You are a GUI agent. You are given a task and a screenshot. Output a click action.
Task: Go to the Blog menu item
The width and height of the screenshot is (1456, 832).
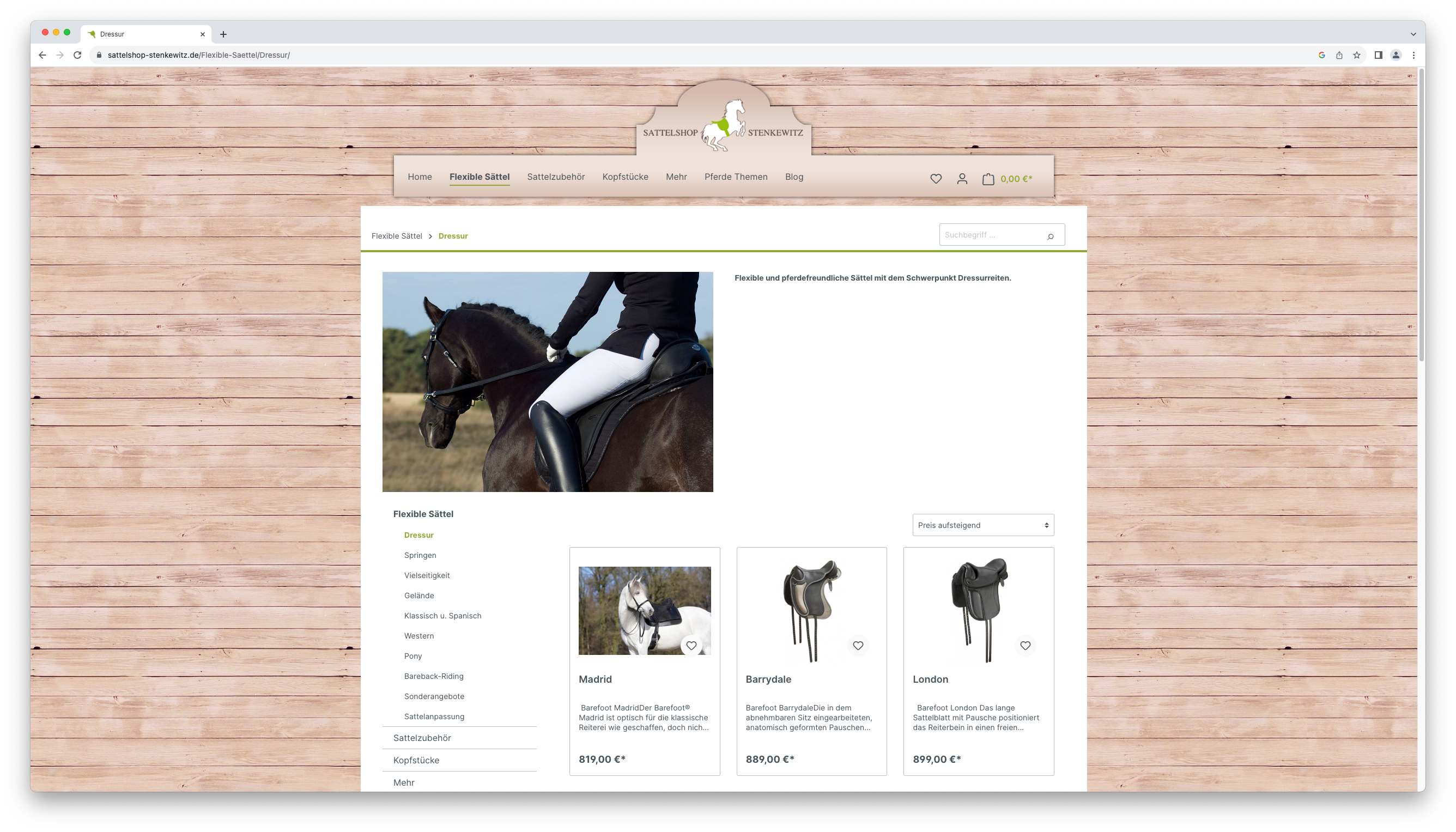794,177
